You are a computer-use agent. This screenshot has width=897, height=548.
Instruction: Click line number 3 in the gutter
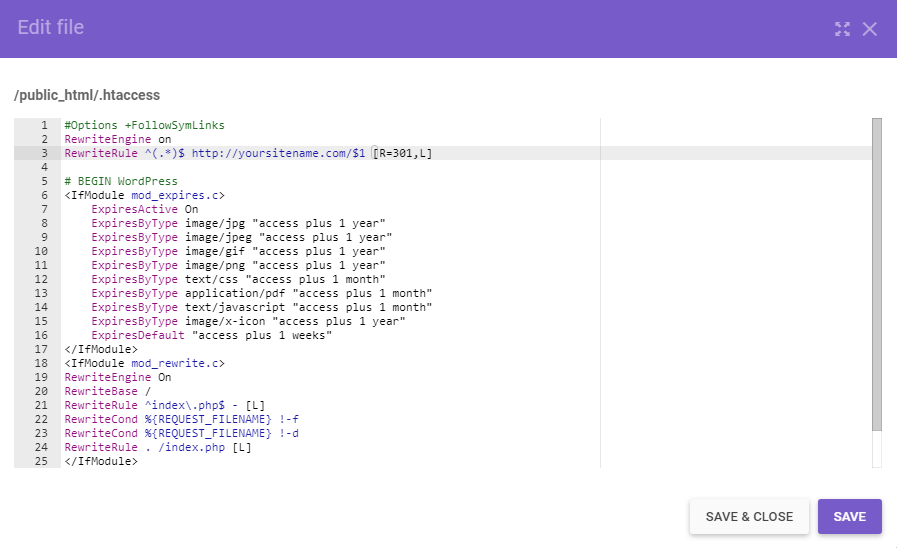click(x=44, y=153)
